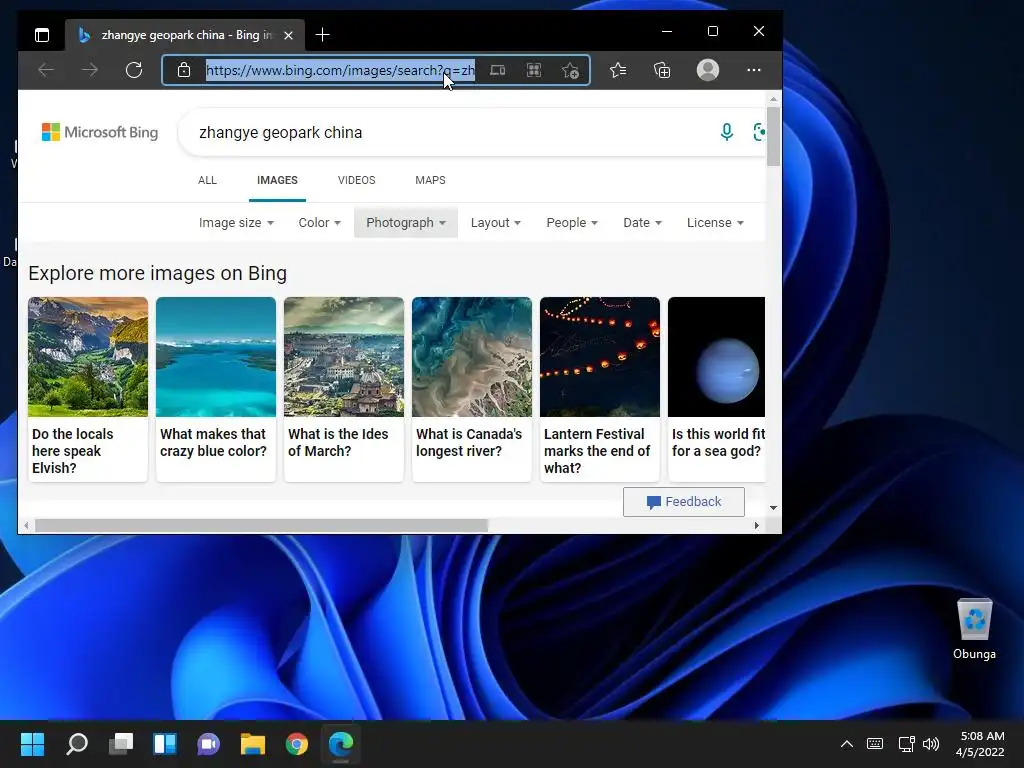Open the browser profile avatar
The width and height of the screenshot is (1024, 768).
pos(708,70)
